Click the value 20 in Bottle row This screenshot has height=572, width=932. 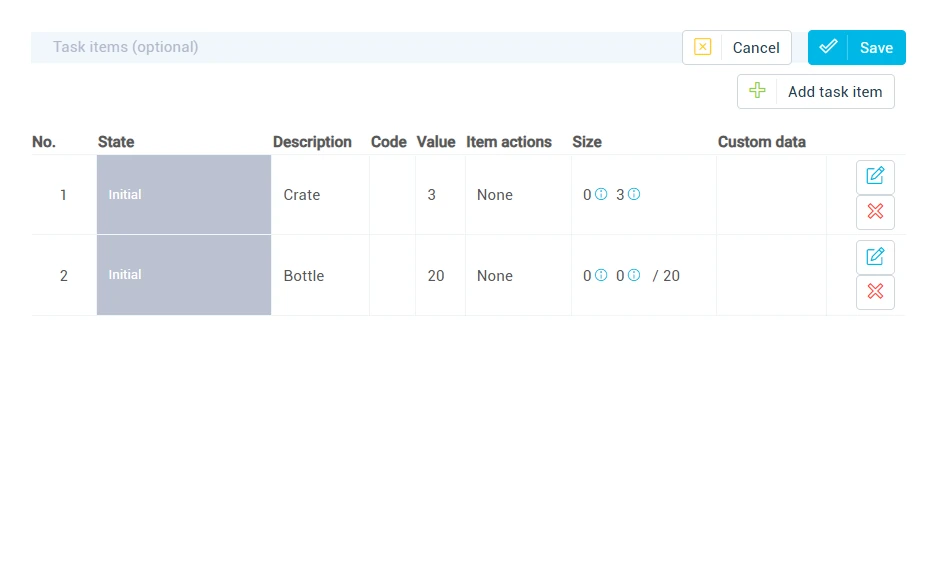click(436, 276)
